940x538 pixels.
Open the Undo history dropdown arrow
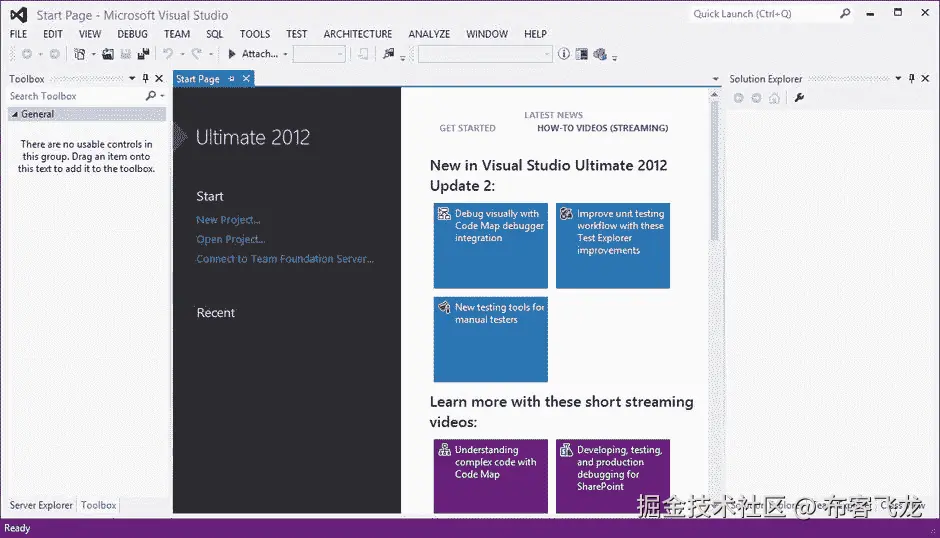[x=182, y=54]
